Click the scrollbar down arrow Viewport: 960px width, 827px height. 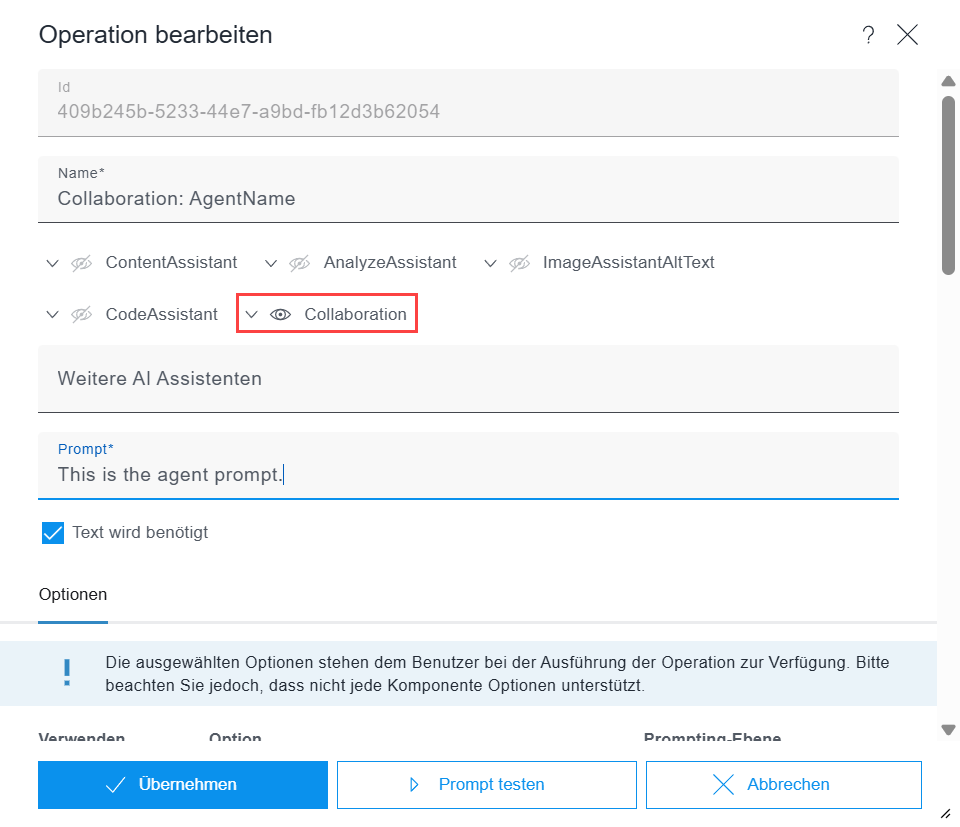coord(949,730)
